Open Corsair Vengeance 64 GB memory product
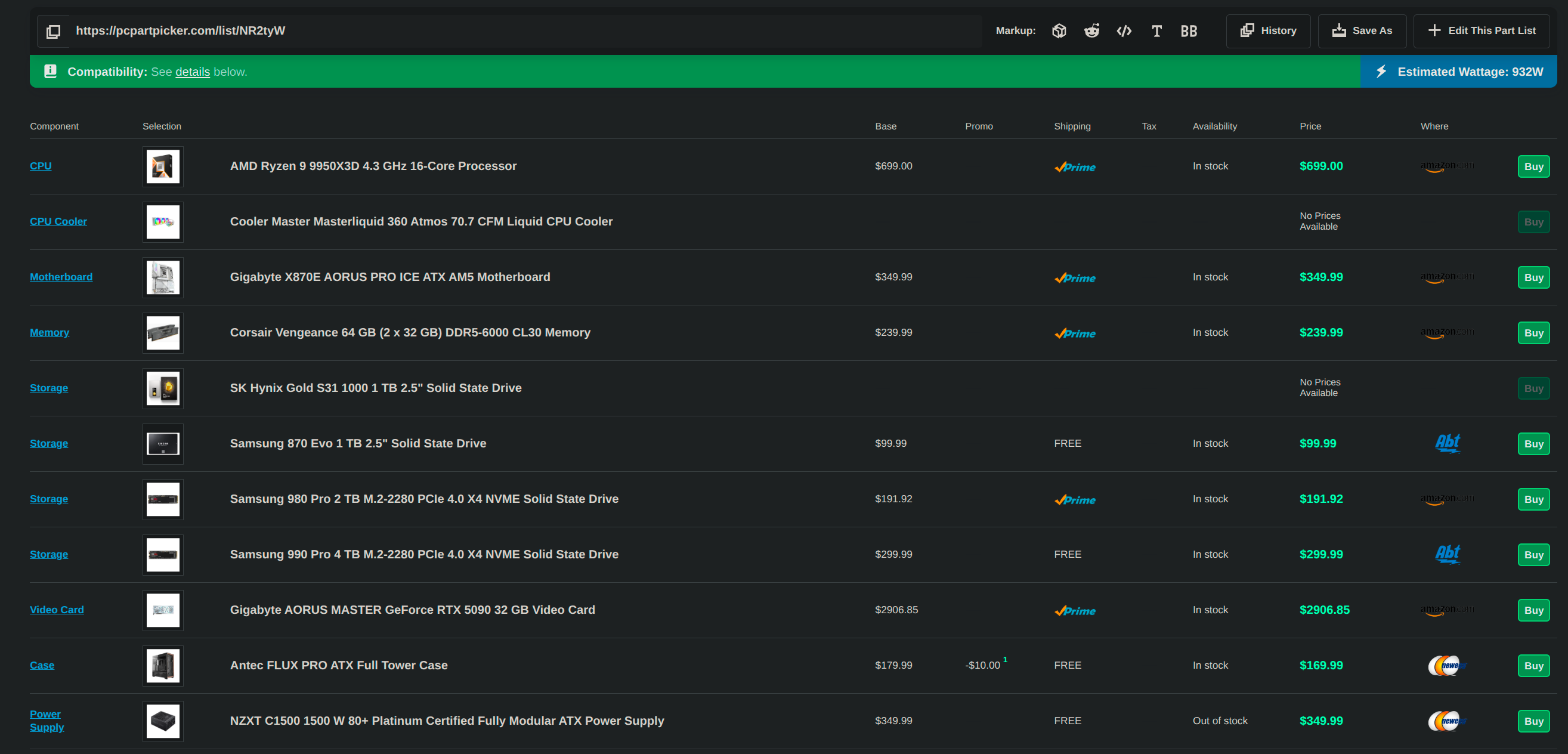Viewport: 1568px width, 754px height. coord(410,332)
